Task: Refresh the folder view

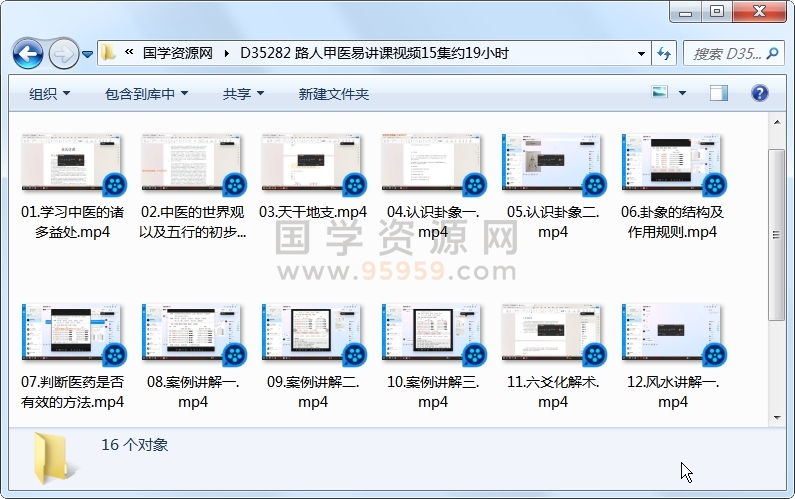Action: point(664,53)
